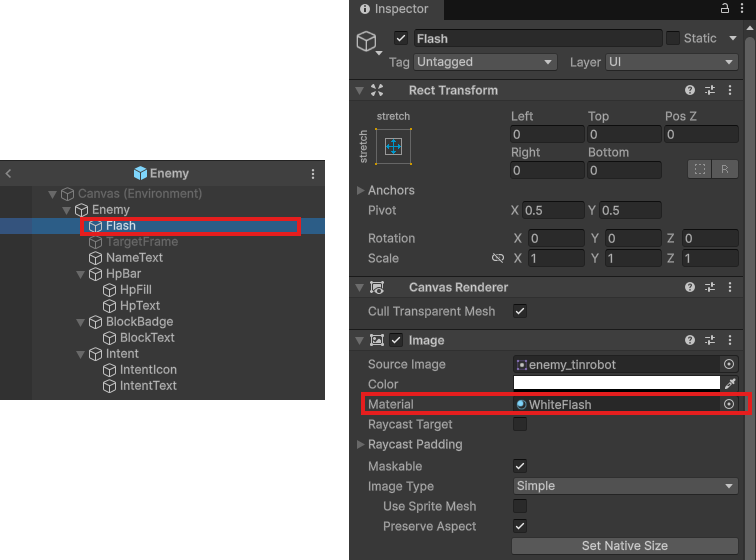This screenshot has height=560, width=756.
Task: Click the Material object picker circle
Action: pos(729,404)
